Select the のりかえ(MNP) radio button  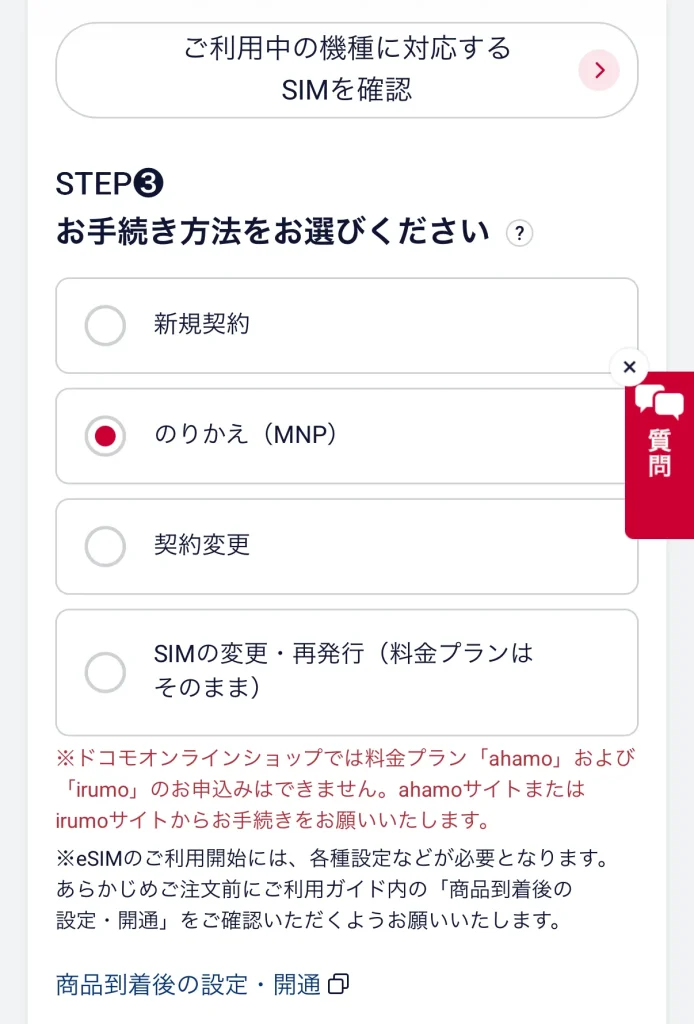click(105, 436)
